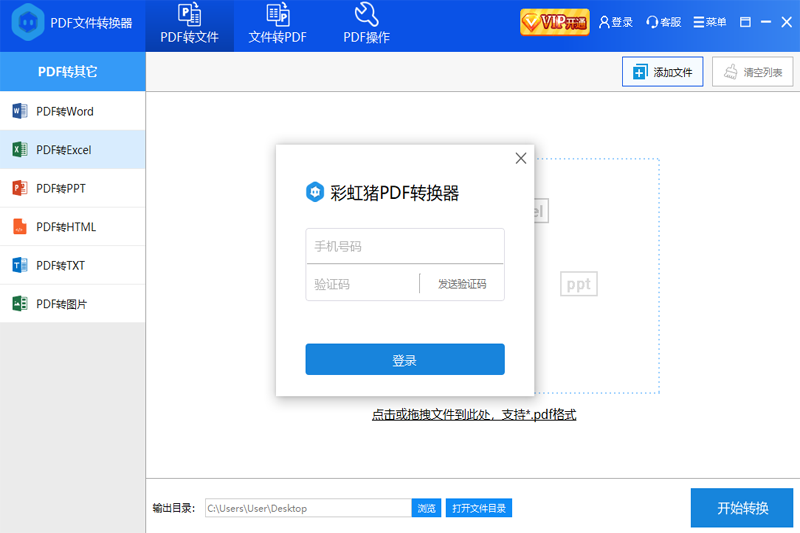Viewport: 800px width, 533px height.
Task: Select the PDF转其它 sidebar header
Action: [72, 71]
